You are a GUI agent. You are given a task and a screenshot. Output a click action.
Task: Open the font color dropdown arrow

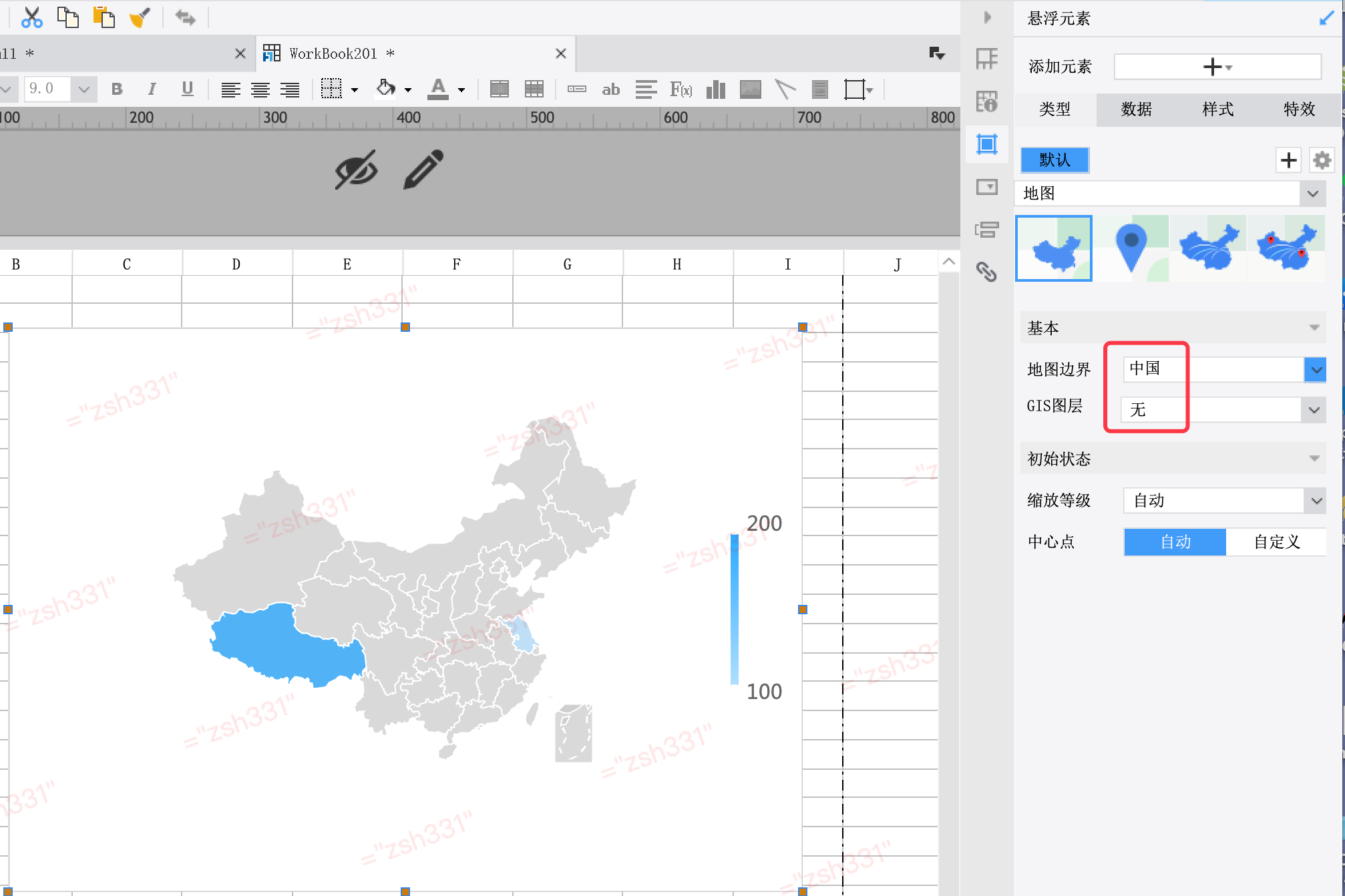coord(461,90)
